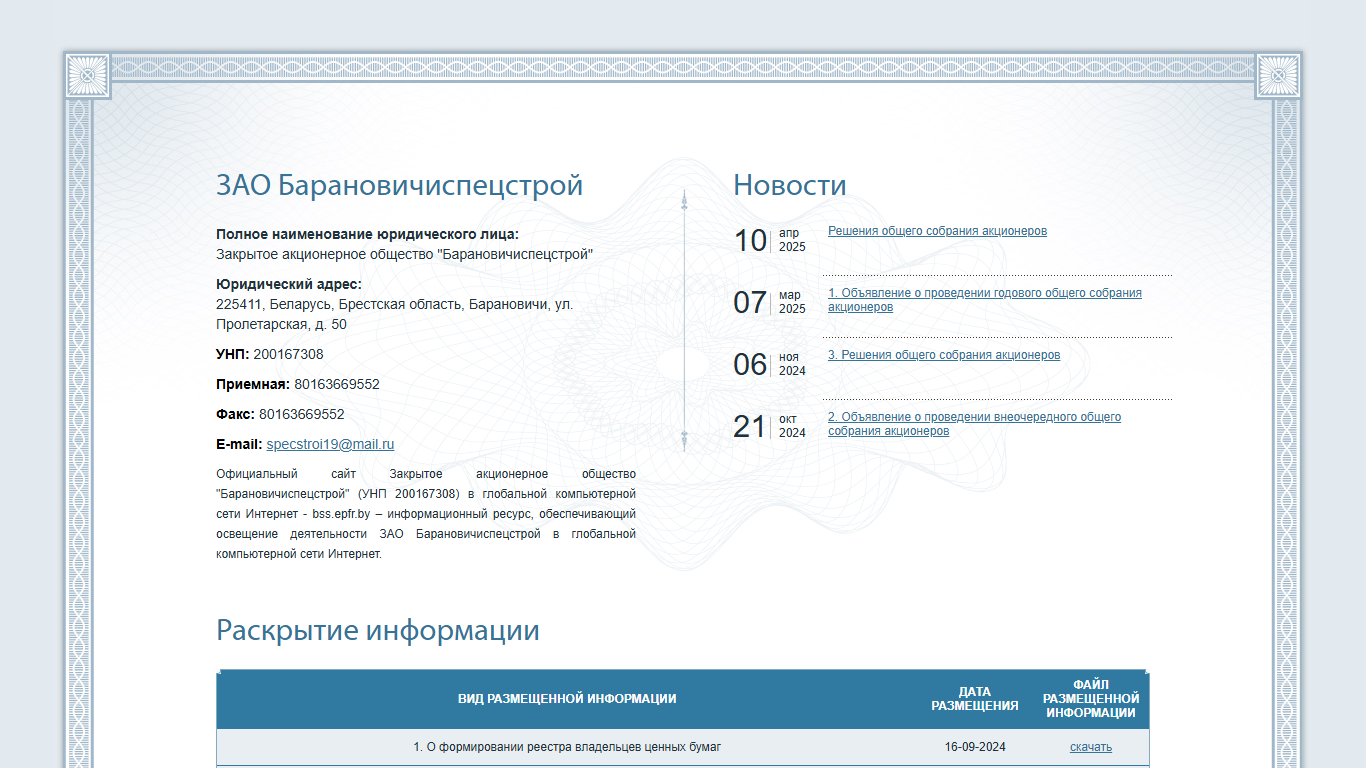1366x768 pixels.
Task: Click the Файл размещенной информации column header
Action: (x=1091, y=699)
